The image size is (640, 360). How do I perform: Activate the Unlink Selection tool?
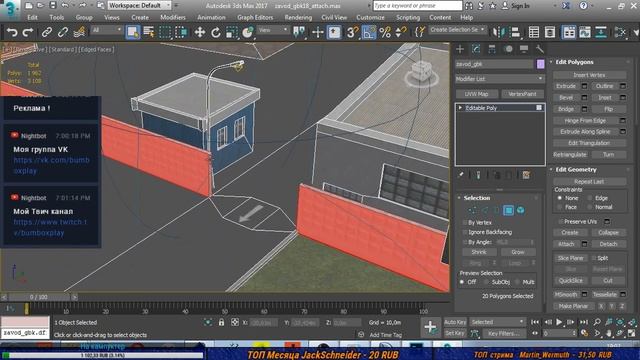click(x=62, y=32)
